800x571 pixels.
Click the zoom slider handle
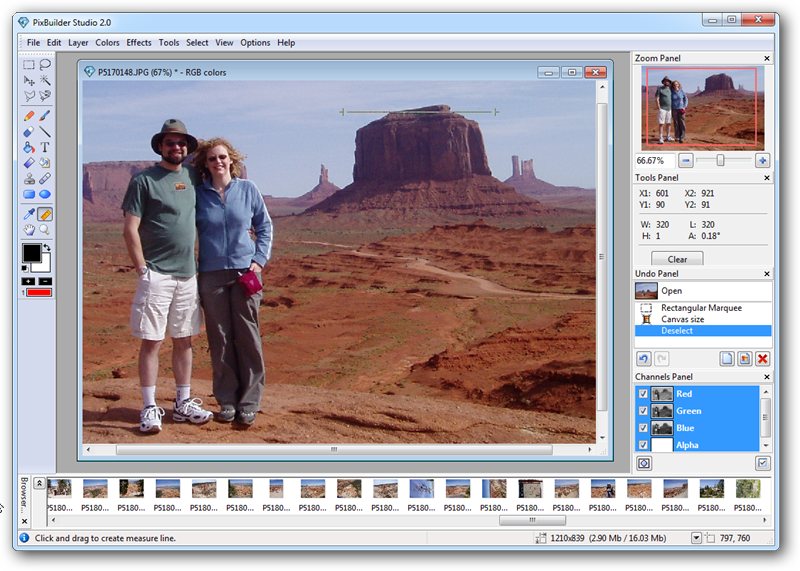click(x=720, y=161)
